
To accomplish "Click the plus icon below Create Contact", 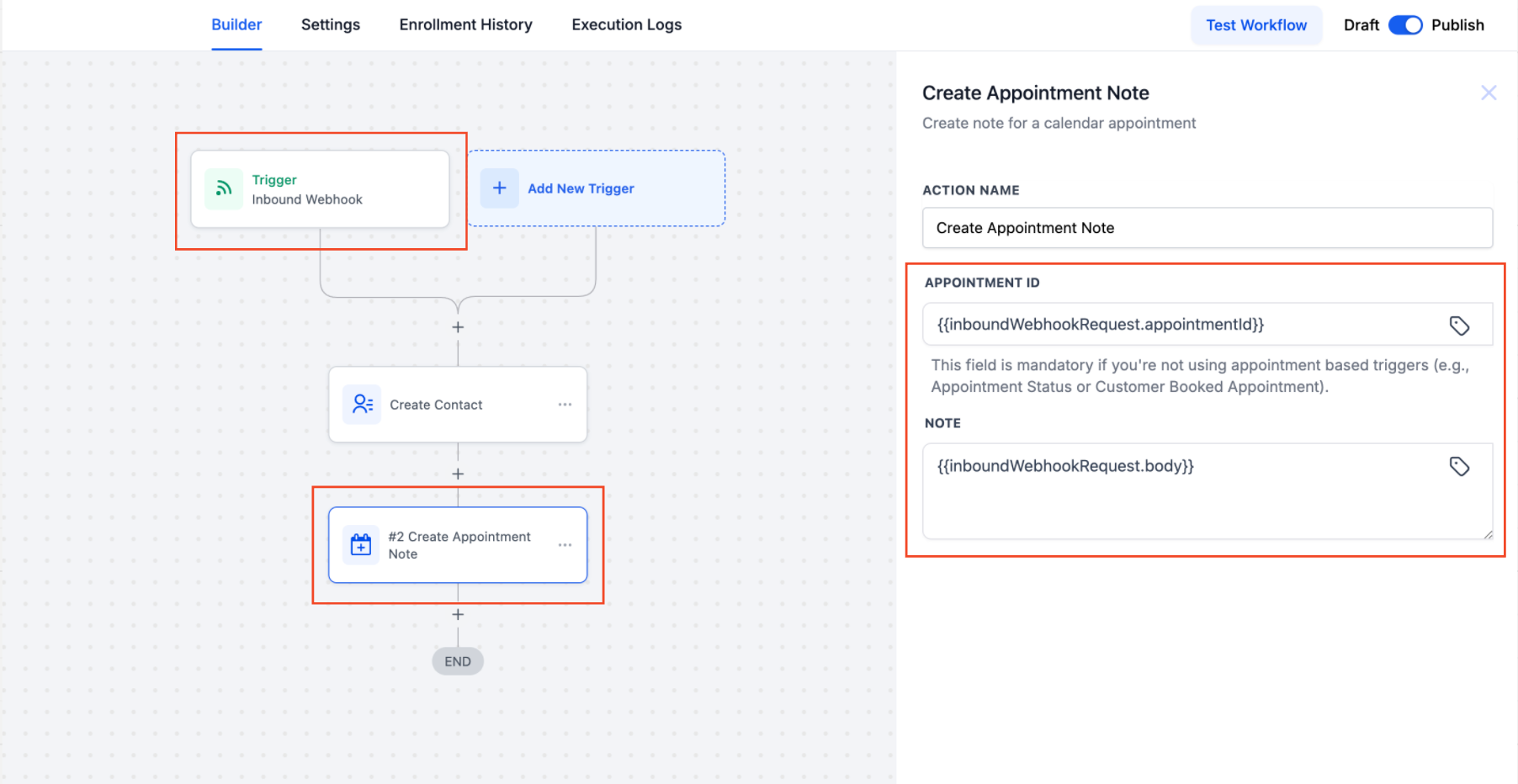I will coord(458,474).
